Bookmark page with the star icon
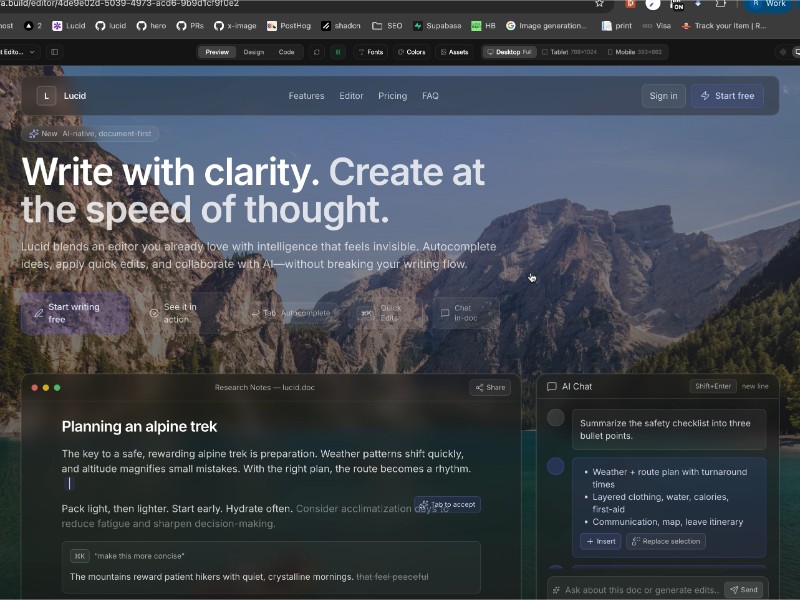 coord(599,4)
